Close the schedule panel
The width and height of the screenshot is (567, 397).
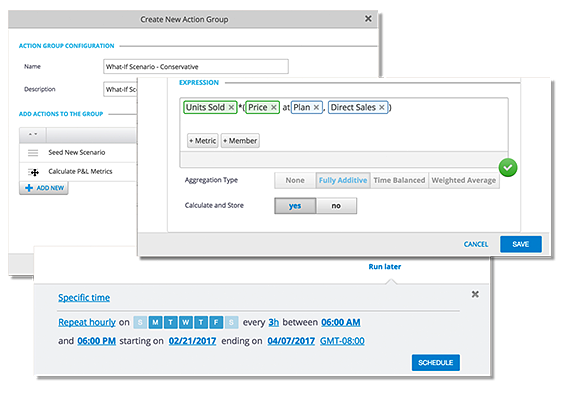[475, 294]
